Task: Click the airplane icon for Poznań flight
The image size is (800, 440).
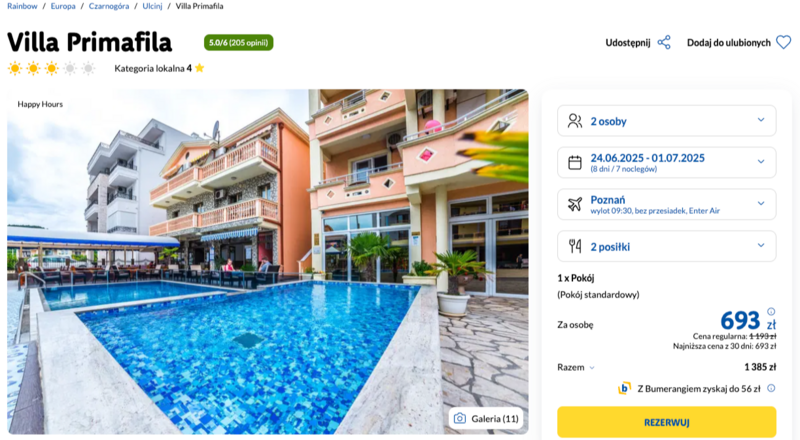Action: (575, 204)
